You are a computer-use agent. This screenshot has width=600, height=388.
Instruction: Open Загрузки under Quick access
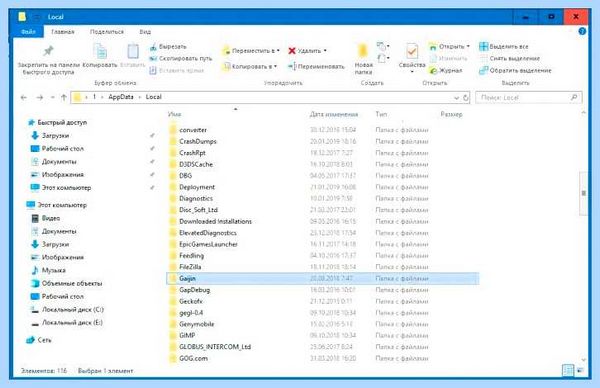(x=51, y=135)
